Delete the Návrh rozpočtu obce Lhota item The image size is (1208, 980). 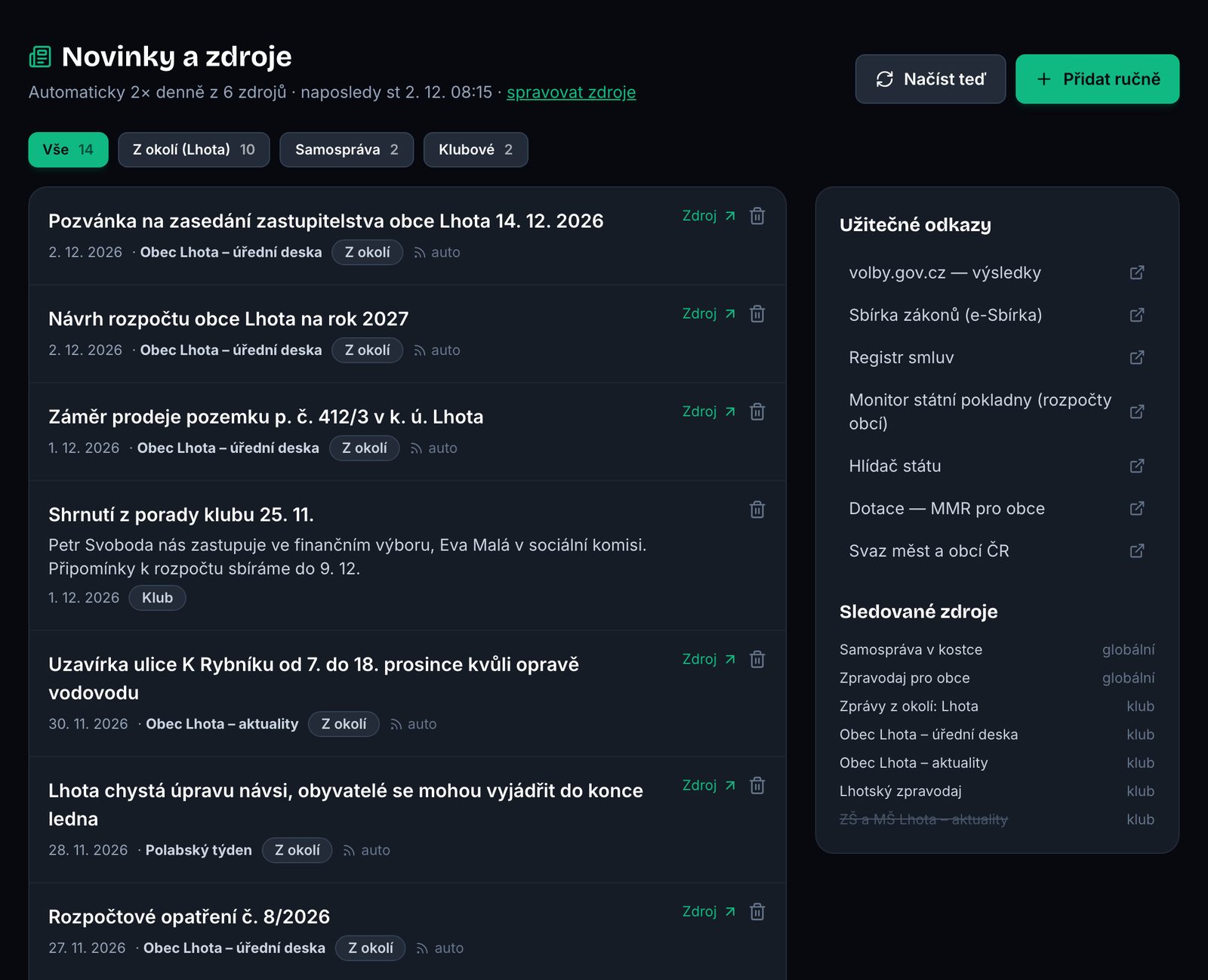[757, 314]
